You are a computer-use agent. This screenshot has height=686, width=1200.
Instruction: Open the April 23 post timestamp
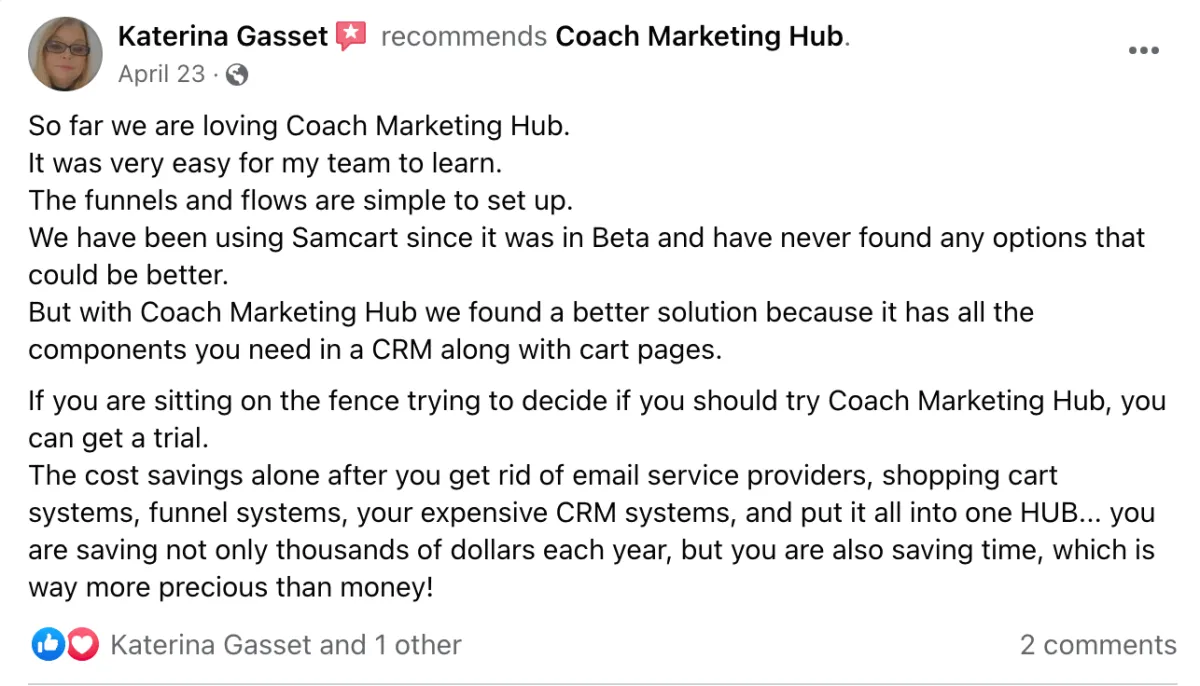[161, 74]
